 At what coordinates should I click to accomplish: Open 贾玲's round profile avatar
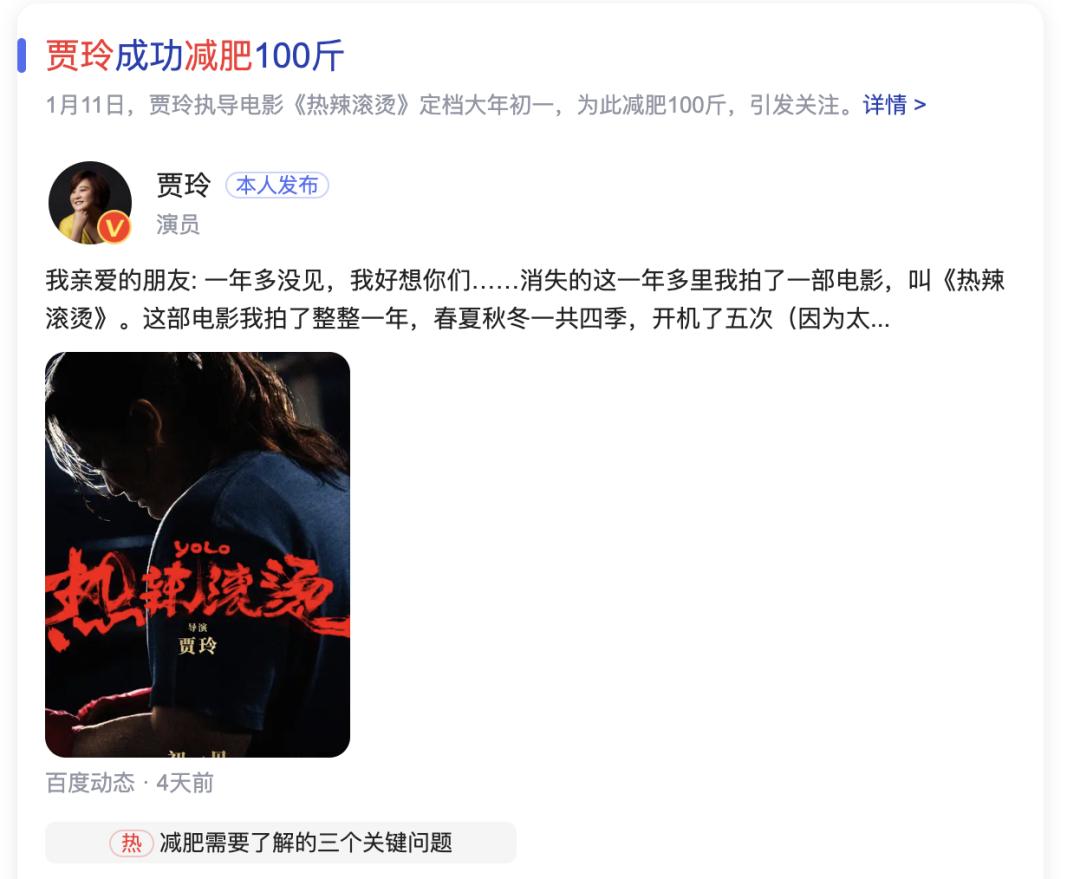90,203
